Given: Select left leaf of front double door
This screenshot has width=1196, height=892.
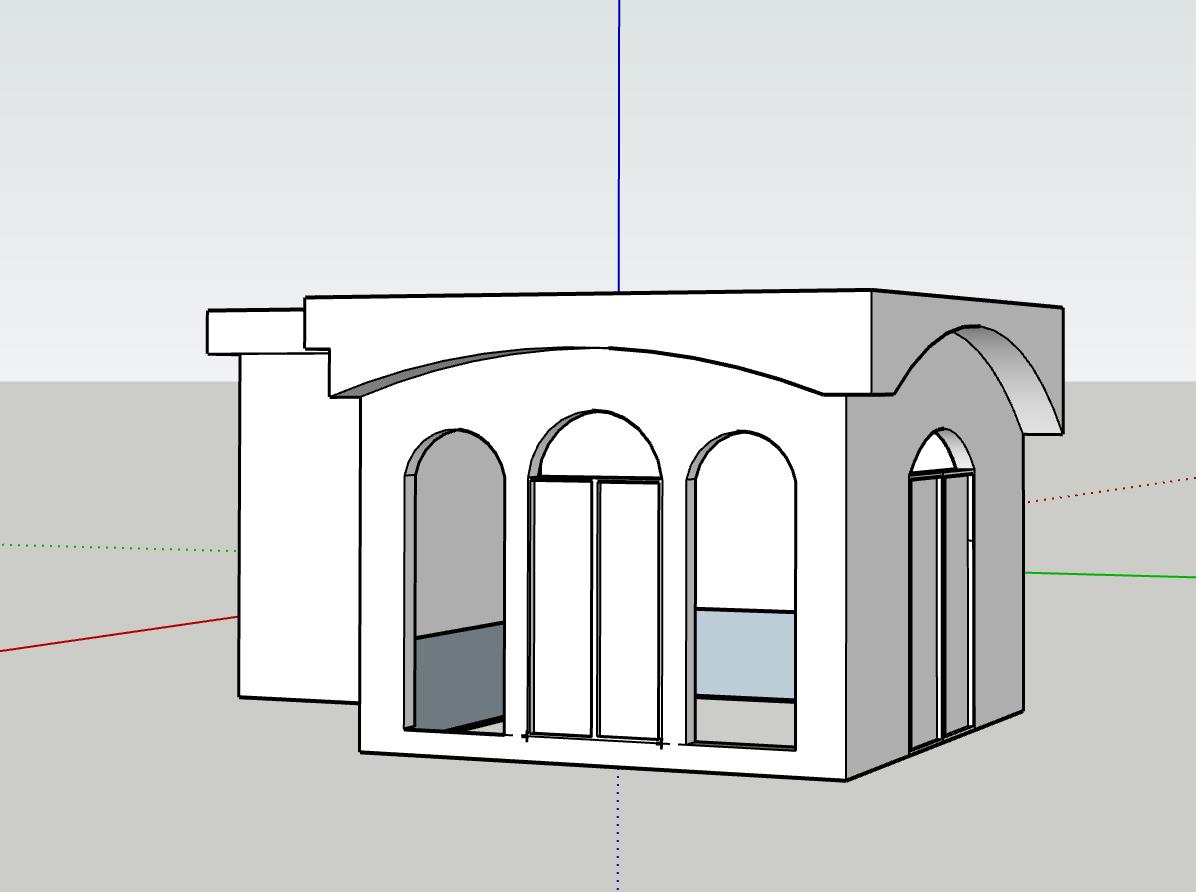Looking at the screenshot, I should pos(562,608).
